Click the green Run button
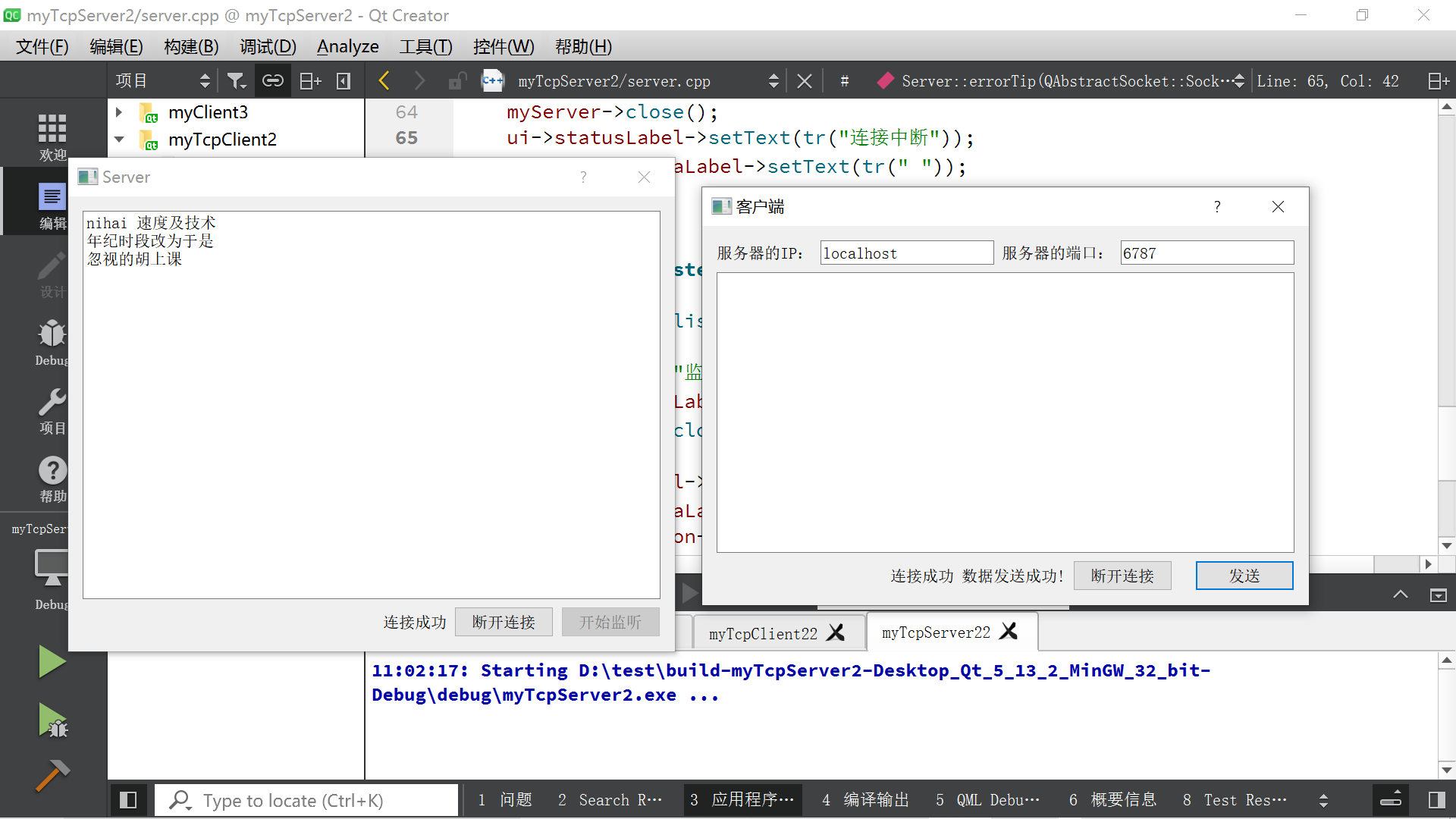Image resolution: width=1456 pixels, height=819 pixels. tap(52, 661)
